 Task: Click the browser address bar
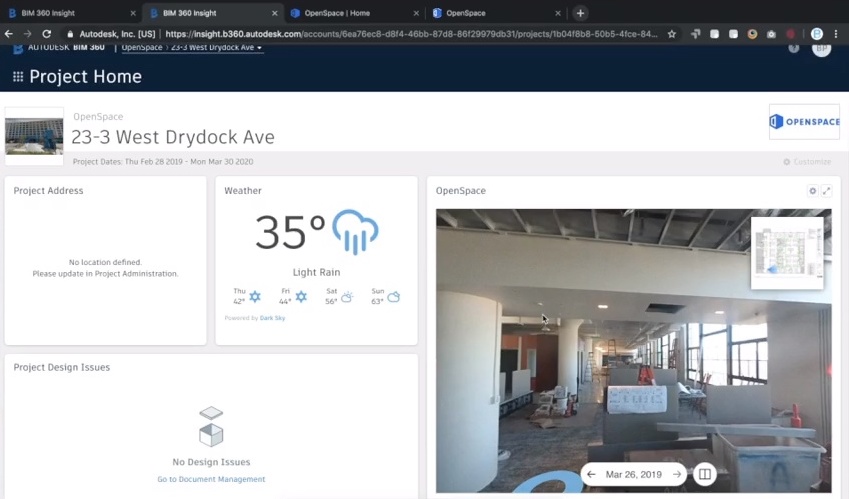pyautogui.click(x=400, y=33)
